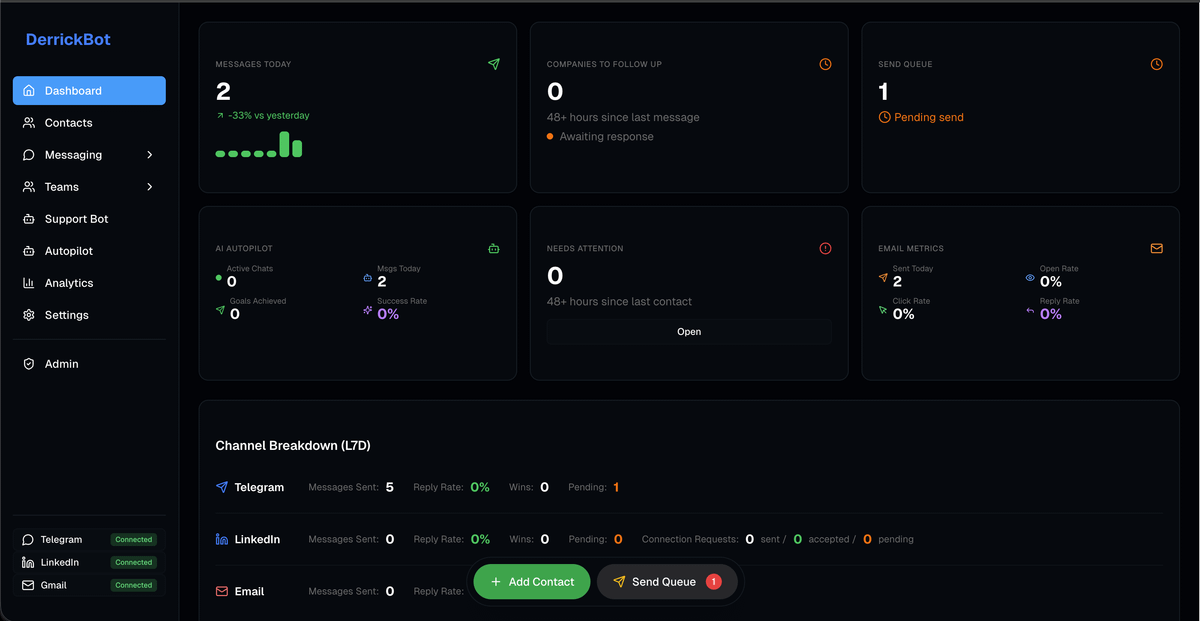Open the Send Queue floating button
1200x621 pixels.
[x=667, y=582]
